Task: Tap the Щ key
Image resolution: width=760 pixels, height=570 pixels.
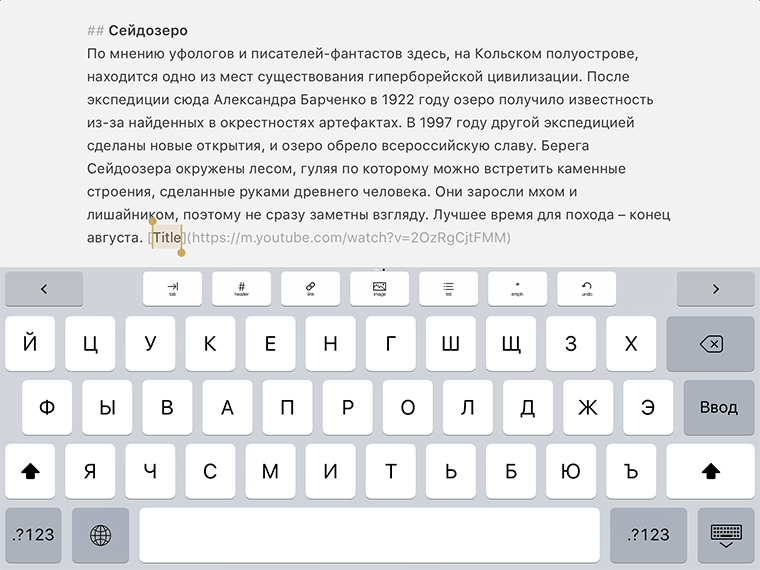Action: pyautogui.click(x=511, y=344)
